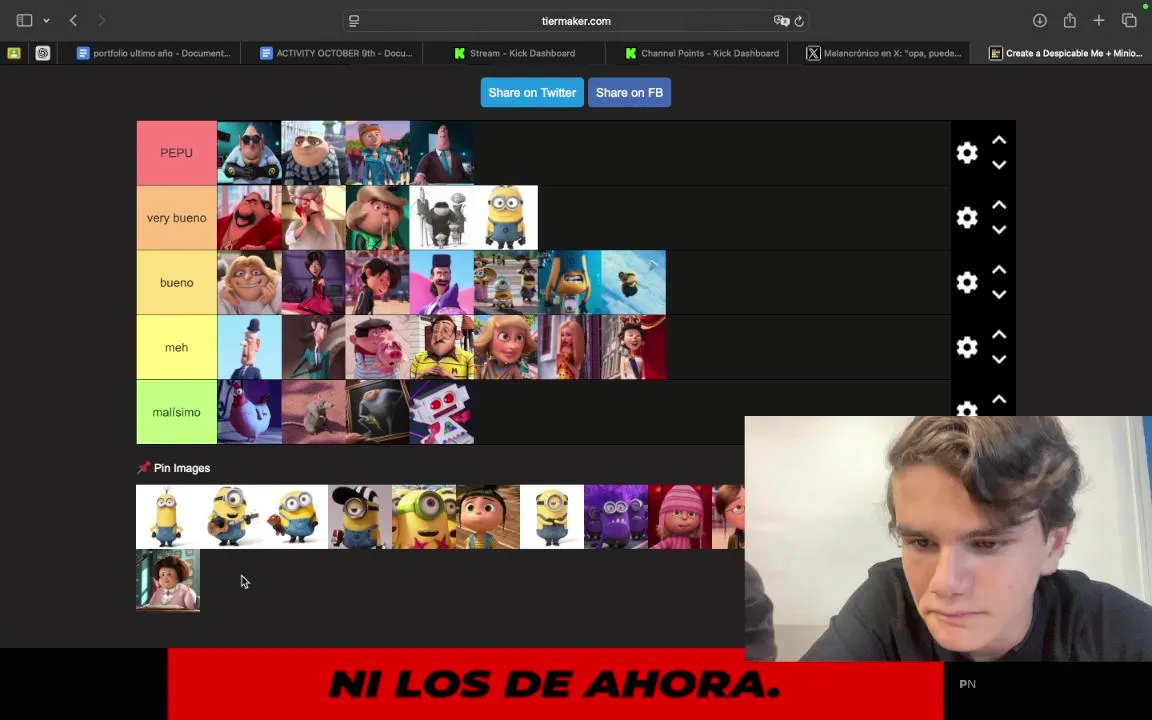Switch to Melancrónico en X tab
1152x720 pixels.
click(884, 53)
